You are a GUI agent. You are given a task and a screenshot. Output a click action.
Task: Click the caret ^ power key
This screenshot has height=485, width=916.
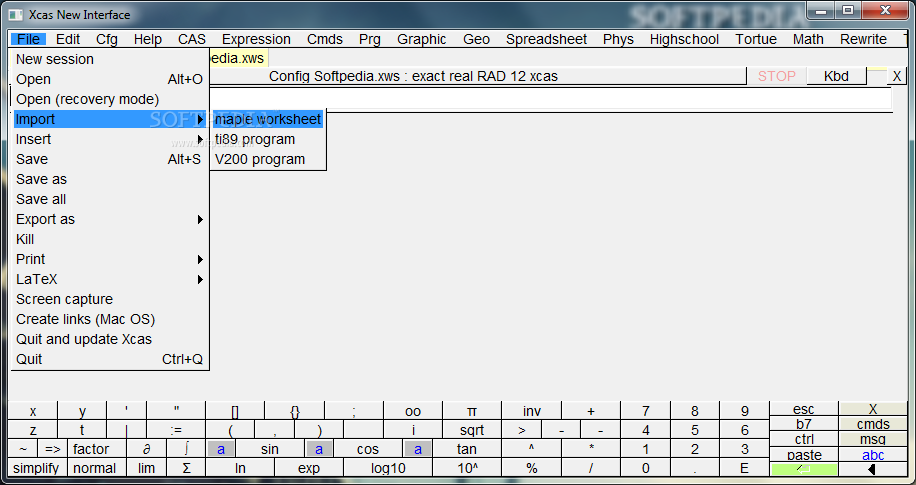(x=532, y=449)
